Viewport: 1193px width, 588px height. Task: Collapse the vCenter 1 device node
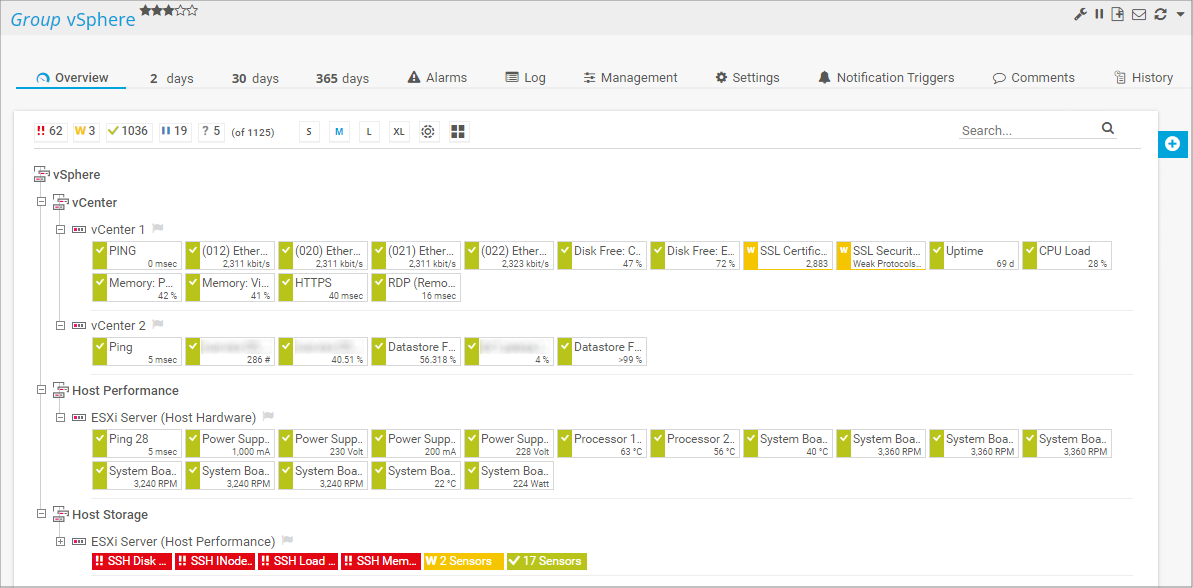(x=60, y=230)
